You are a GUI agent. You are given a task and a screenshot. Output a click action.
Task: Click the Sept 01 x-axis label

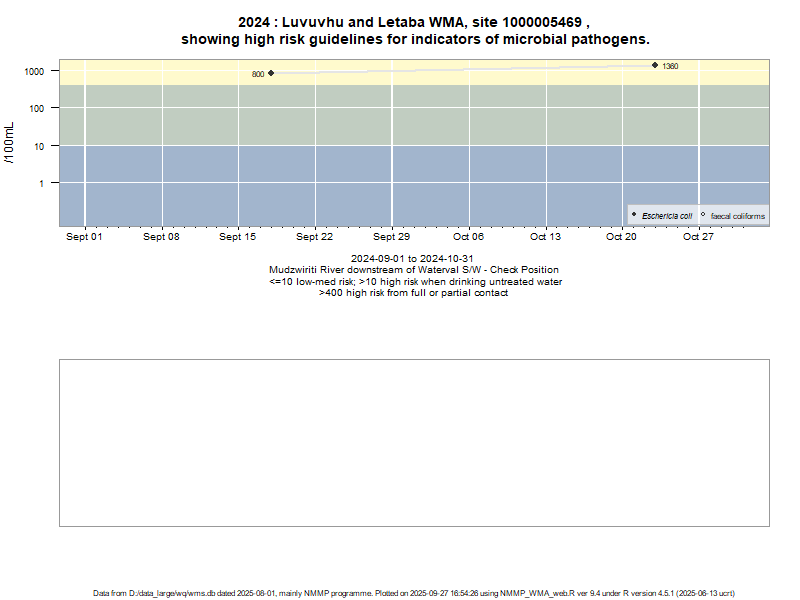coord(84,237)
